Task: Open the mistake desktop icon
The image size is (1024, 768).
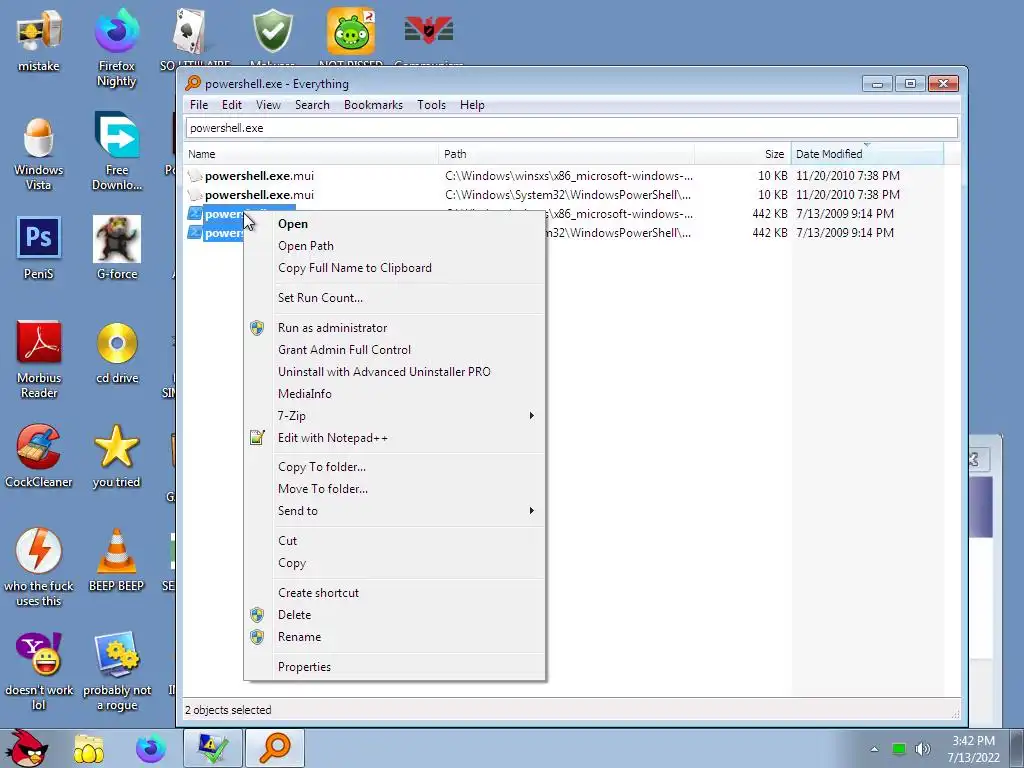Action: [x=39, y=40]
